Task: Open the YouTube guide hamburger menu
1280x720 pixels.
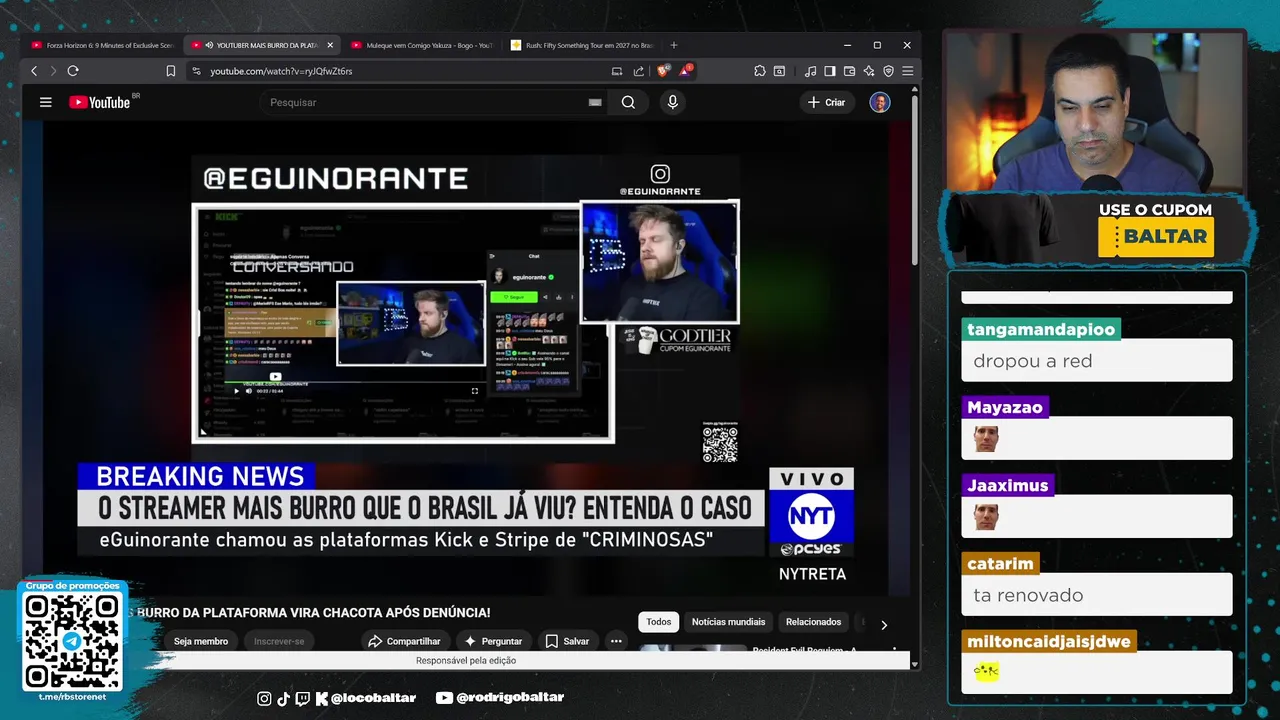Action: [45, 102]
